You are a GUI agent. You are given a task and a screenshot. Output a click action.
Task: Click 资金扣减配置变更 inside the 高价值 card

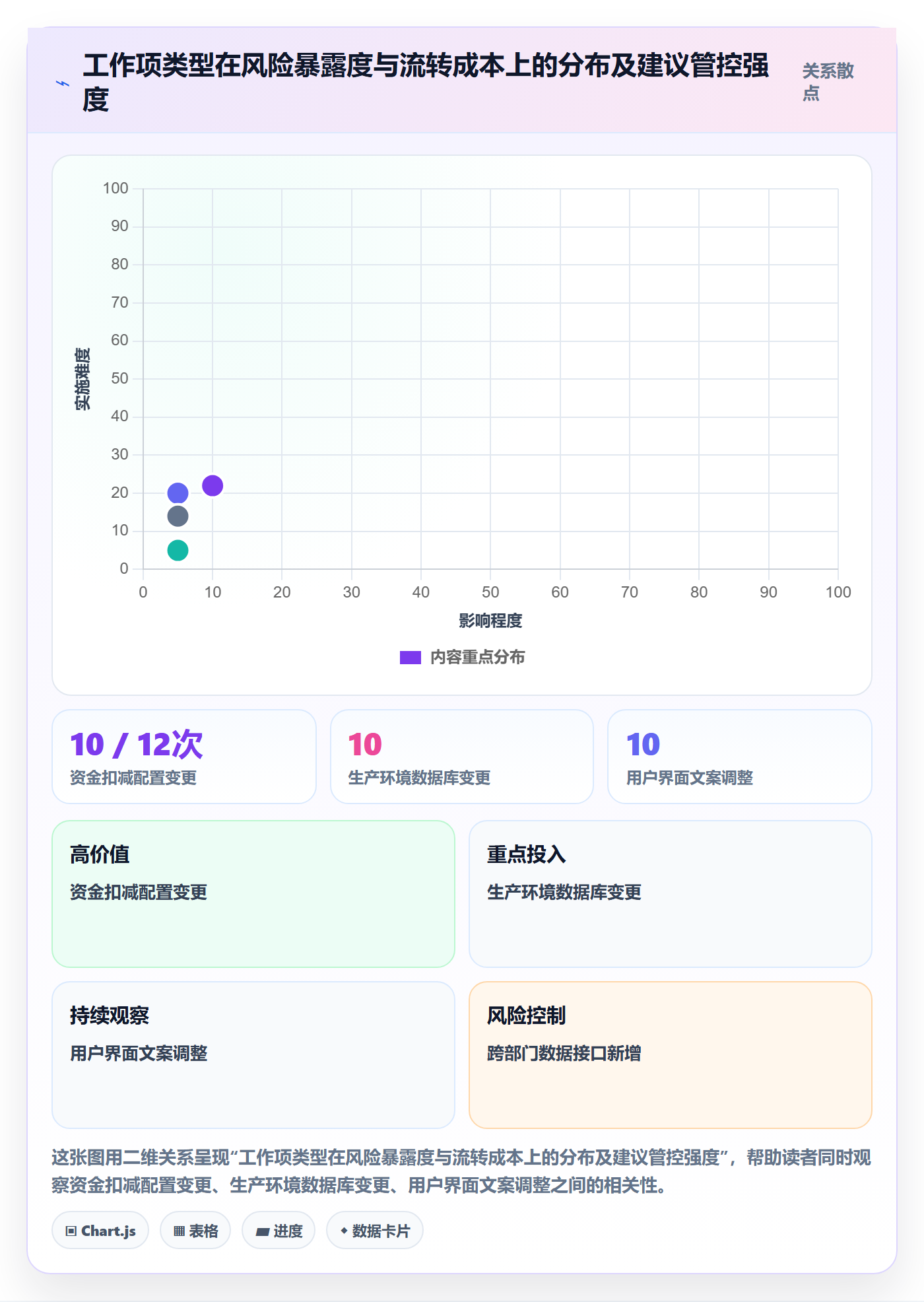tap(139, 892)
